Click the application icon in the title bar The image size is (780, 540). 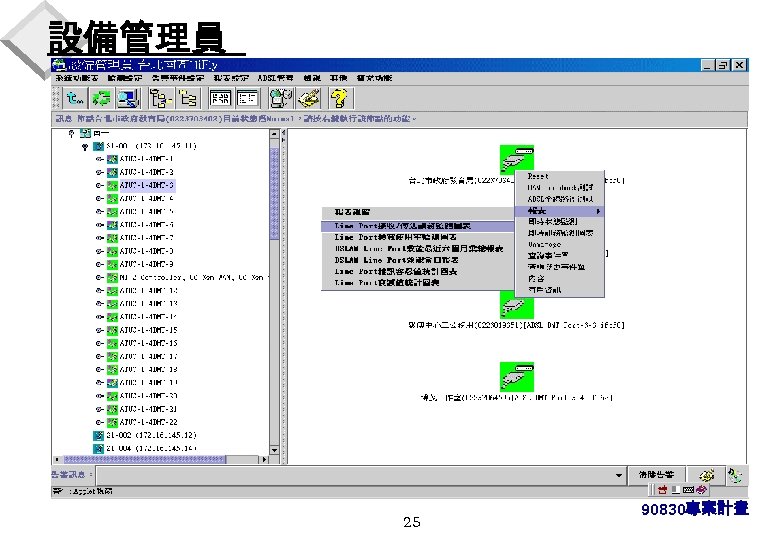pyautogui.click(x=59, y=65)
